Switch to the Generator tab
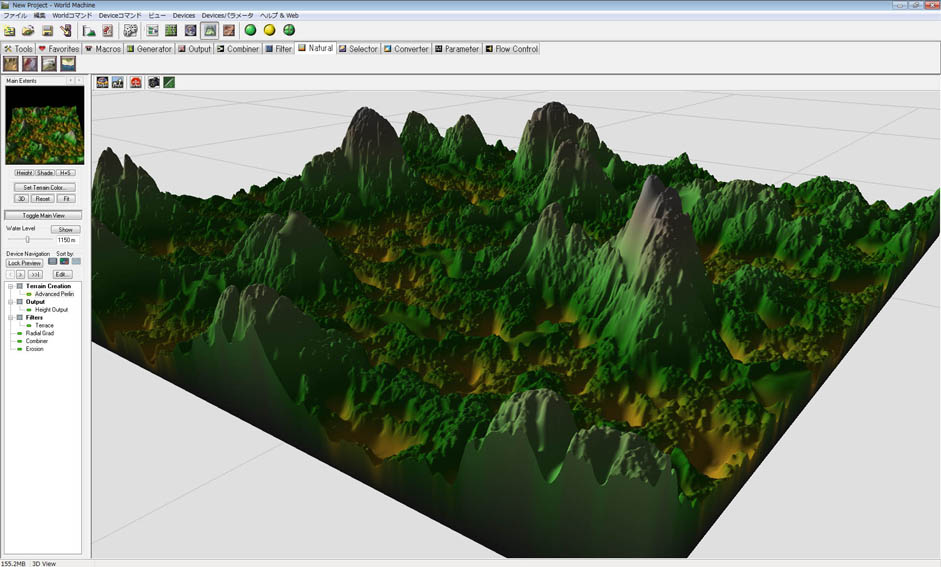941x567 pixels. (x=149, y=48)
